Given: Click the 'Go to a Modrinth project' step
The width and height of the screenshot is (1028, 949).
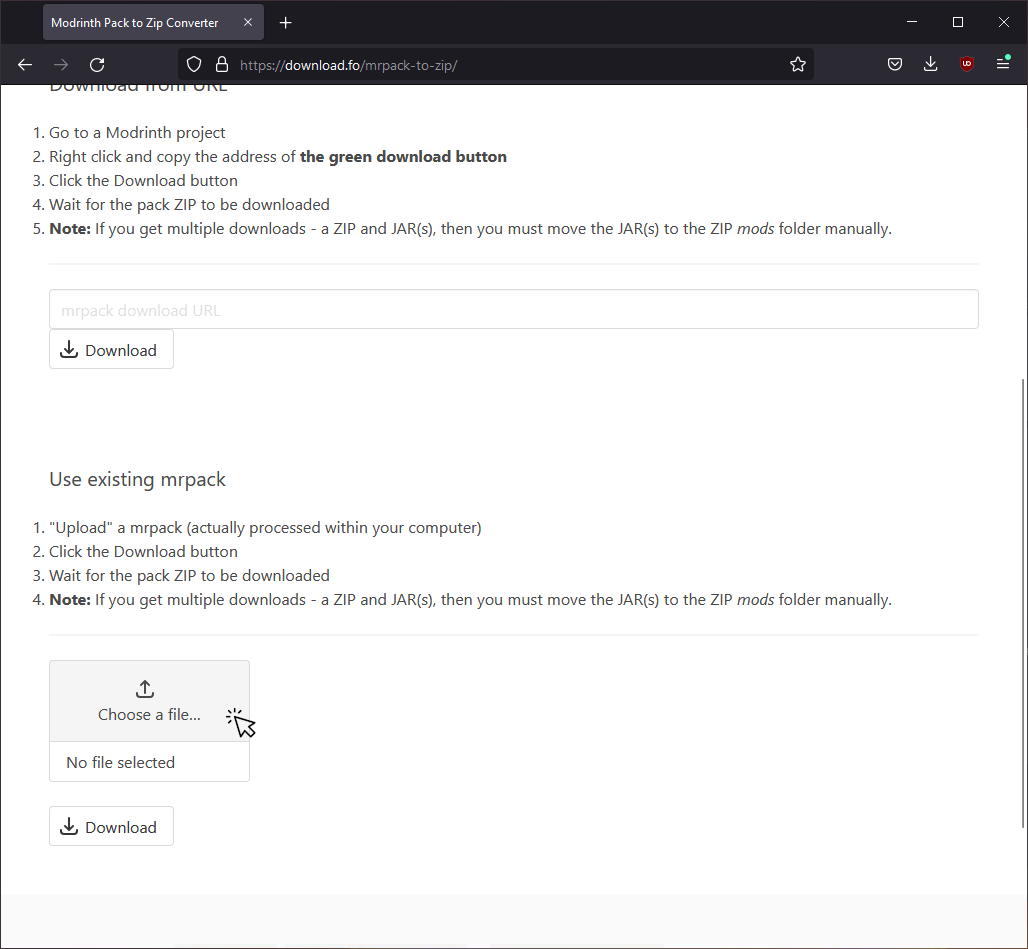Looking at the screenshot, I should 137,132.
